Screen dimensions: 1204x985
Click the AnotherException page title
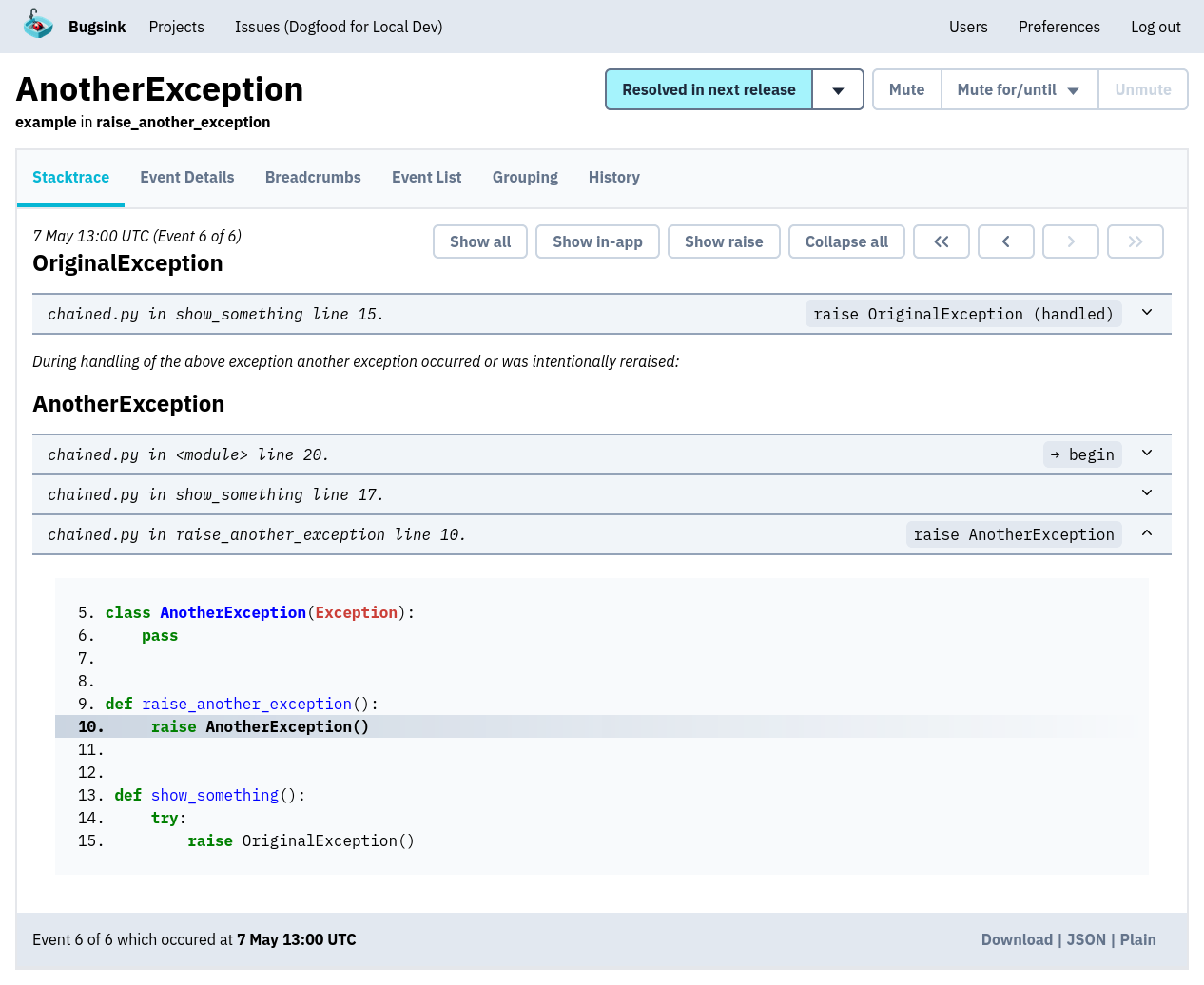tap(160, 88)
